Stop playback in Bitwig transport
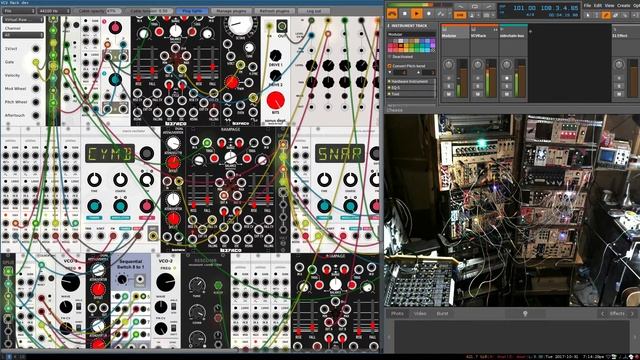This screenshot has height=360, width=640. point(404,14)
